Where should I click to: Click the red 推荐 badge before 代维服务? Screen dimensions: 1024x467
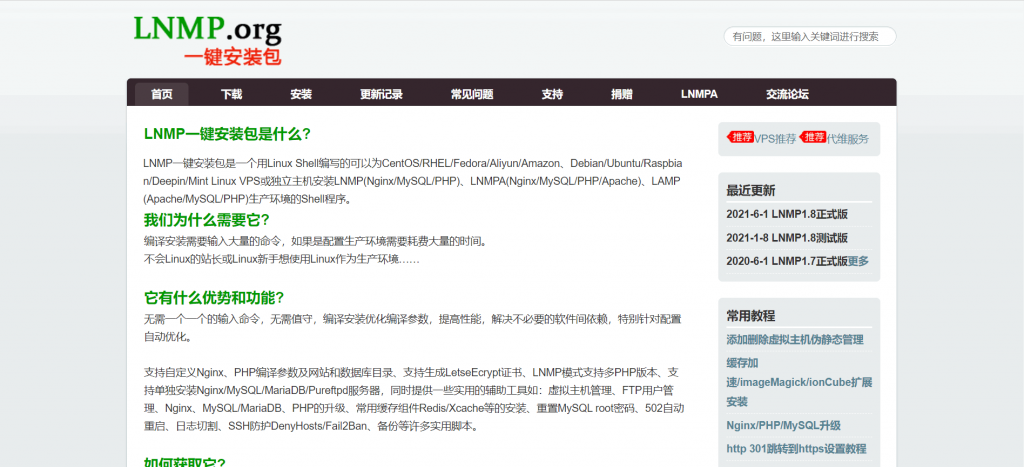(812, 137)
